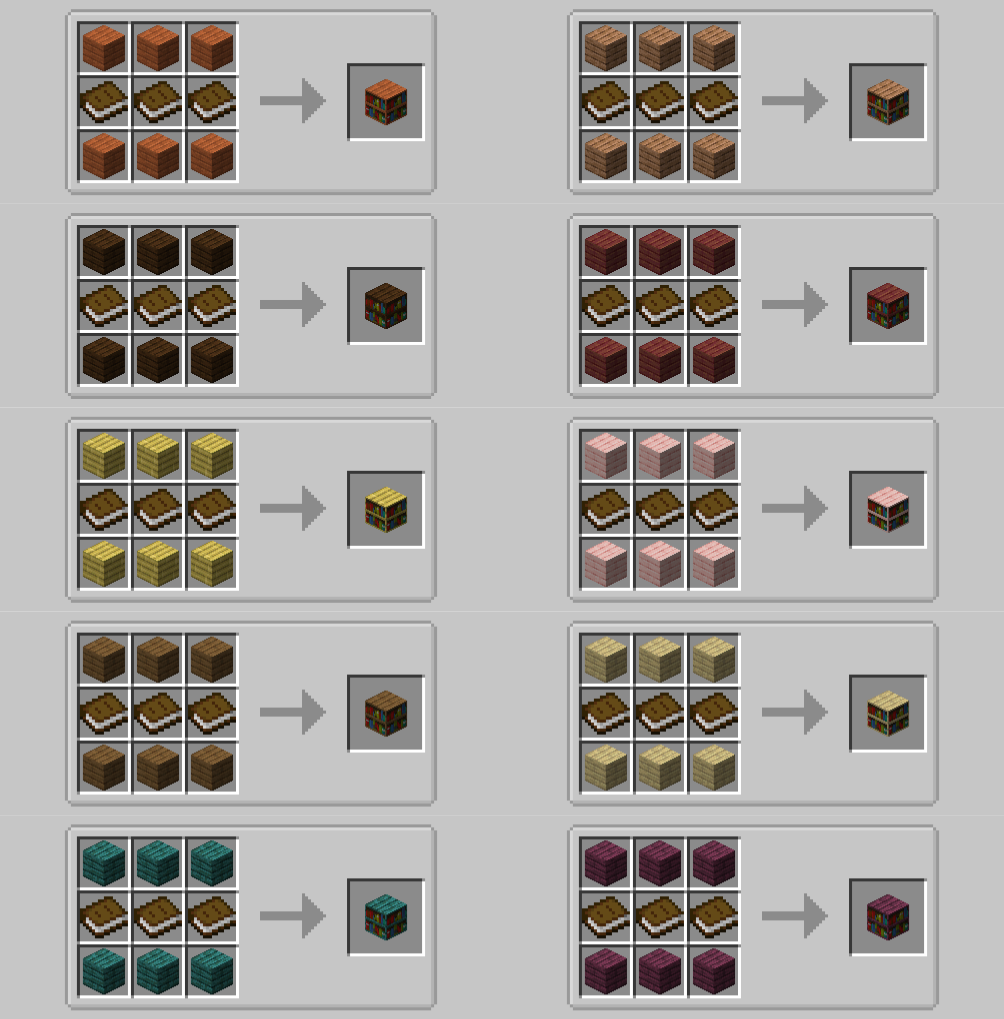Image resolution: width=1004 pixels, height=1019 pixels.
Task: Click top-left acacia planks in first recipe
Action: pos(104,47)
